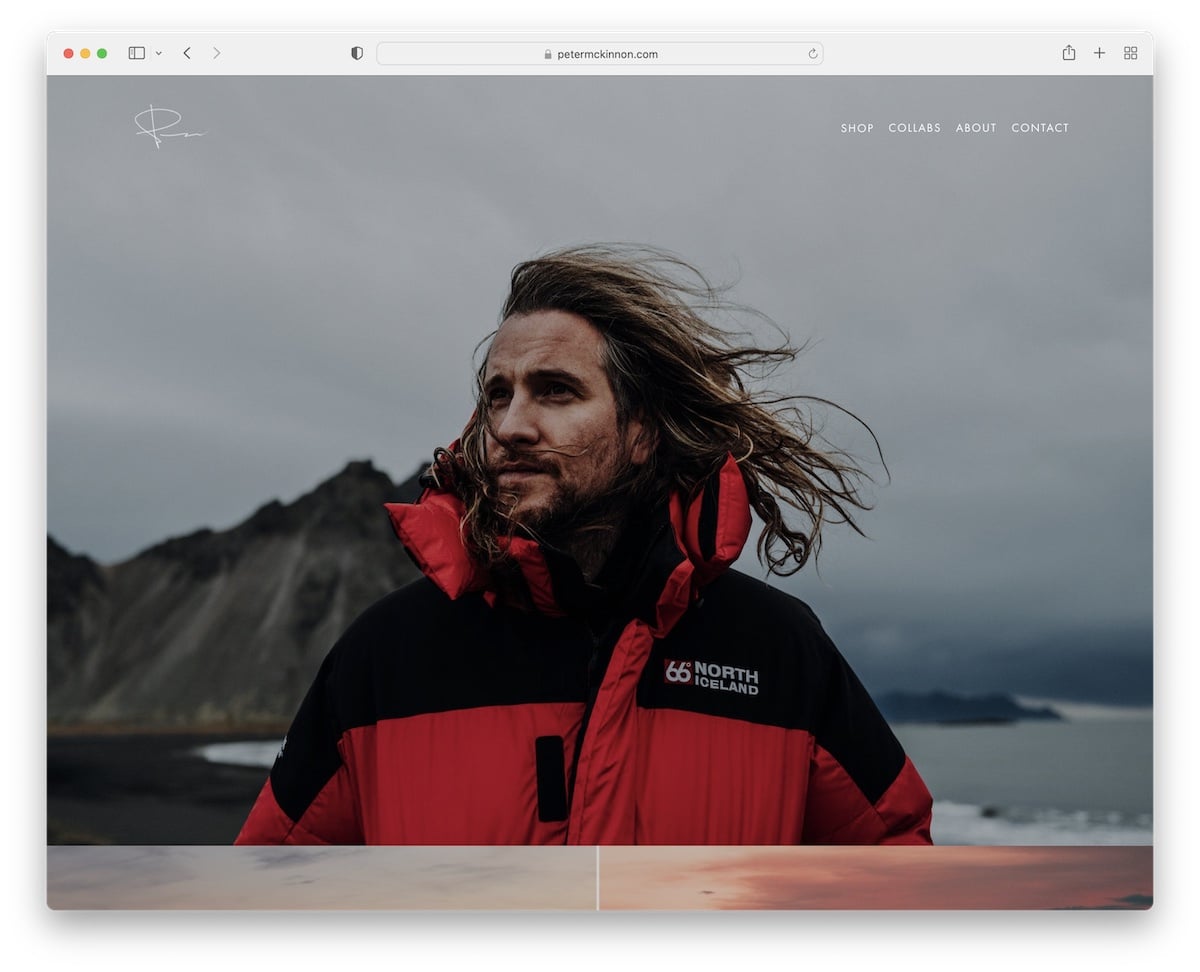The height and width of the screenshot is (972, 1200).
Task: Select the bottom-left cloudy sky thumbnail
Action: point(321,878)
